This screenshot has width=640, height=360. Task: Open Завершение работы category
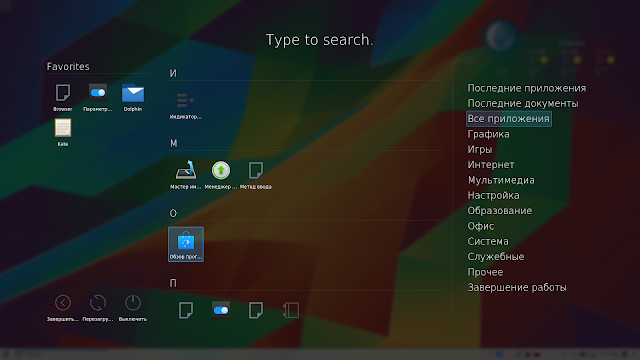[x=517, y=287]
